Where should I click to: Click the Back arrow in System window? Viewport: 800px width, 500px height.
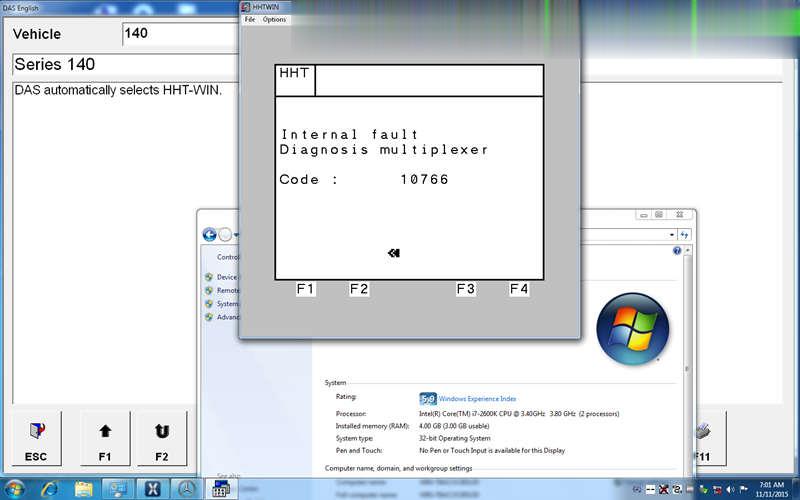(209, 234)
